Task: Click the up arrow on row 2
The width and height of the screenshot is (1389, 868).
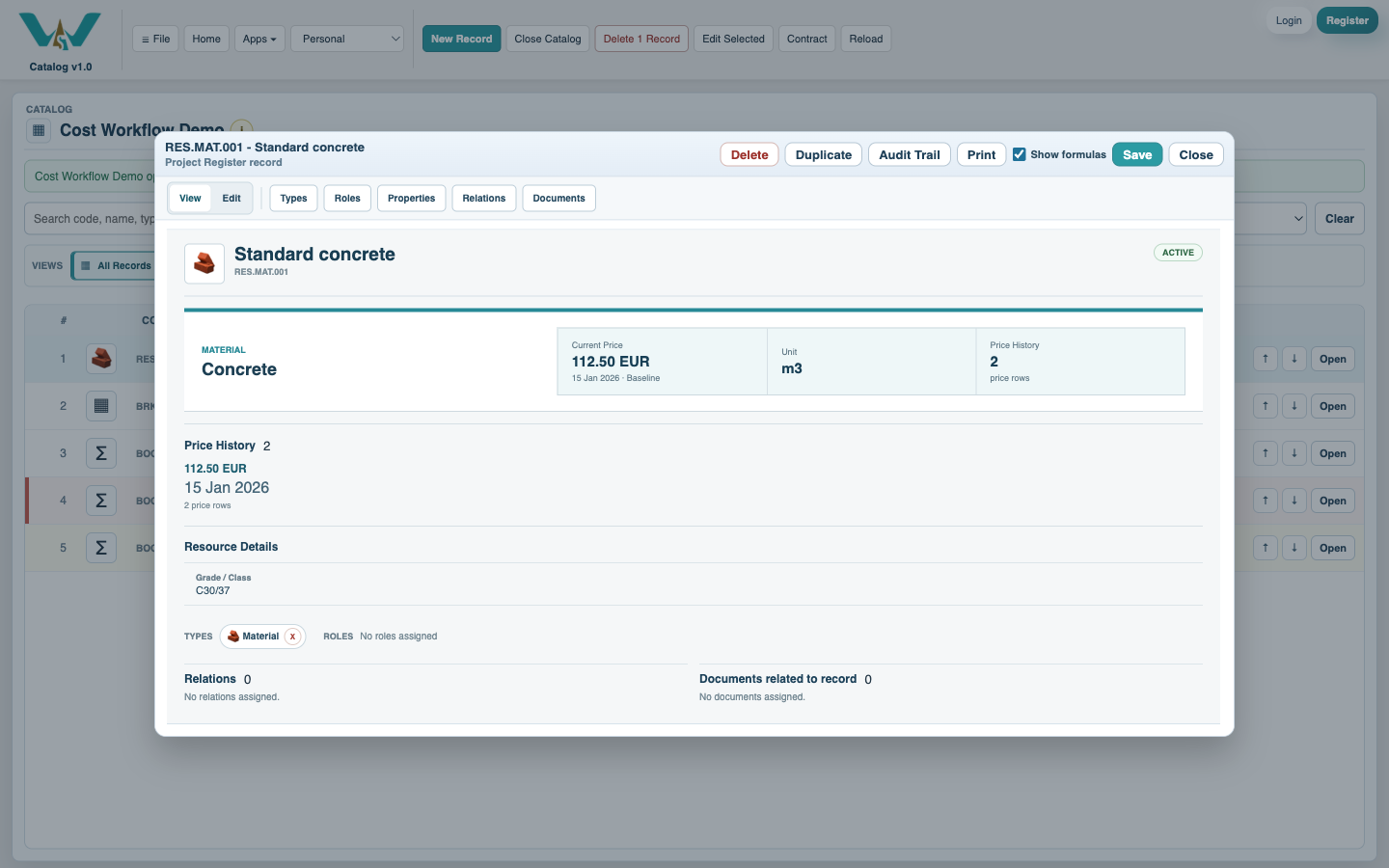Action: [x=1266, y=406]
